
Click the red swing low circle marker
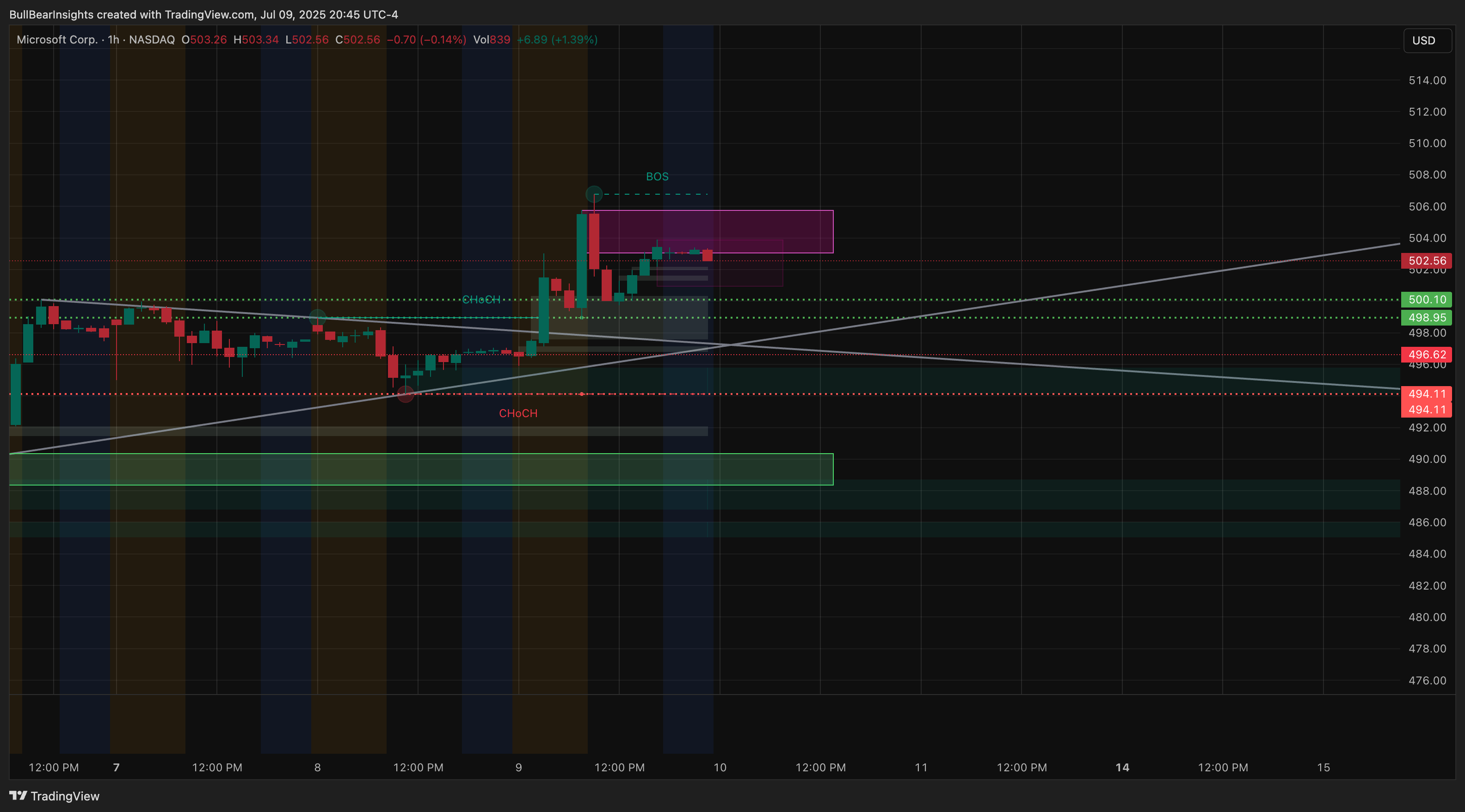tap(406, 394)
